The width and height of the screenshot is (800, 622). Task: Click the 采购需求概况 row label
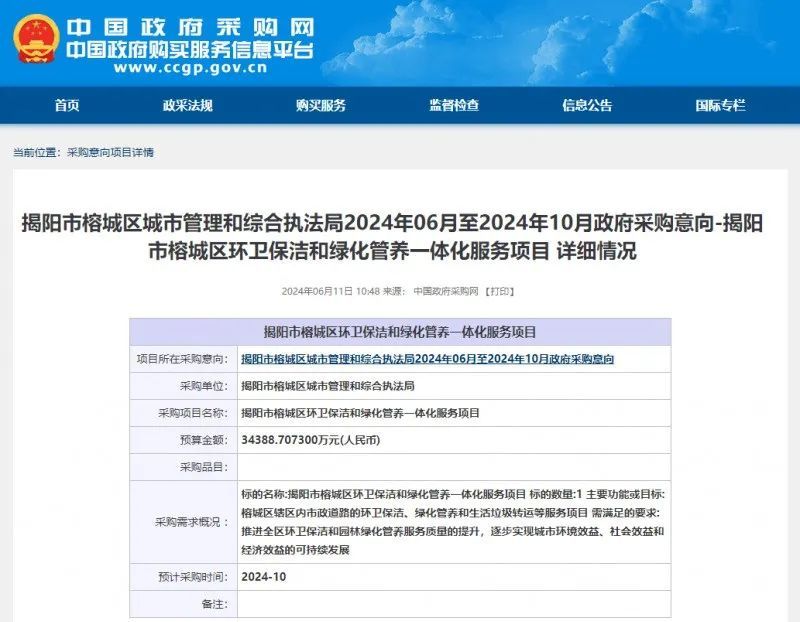[x=192, y=522]
